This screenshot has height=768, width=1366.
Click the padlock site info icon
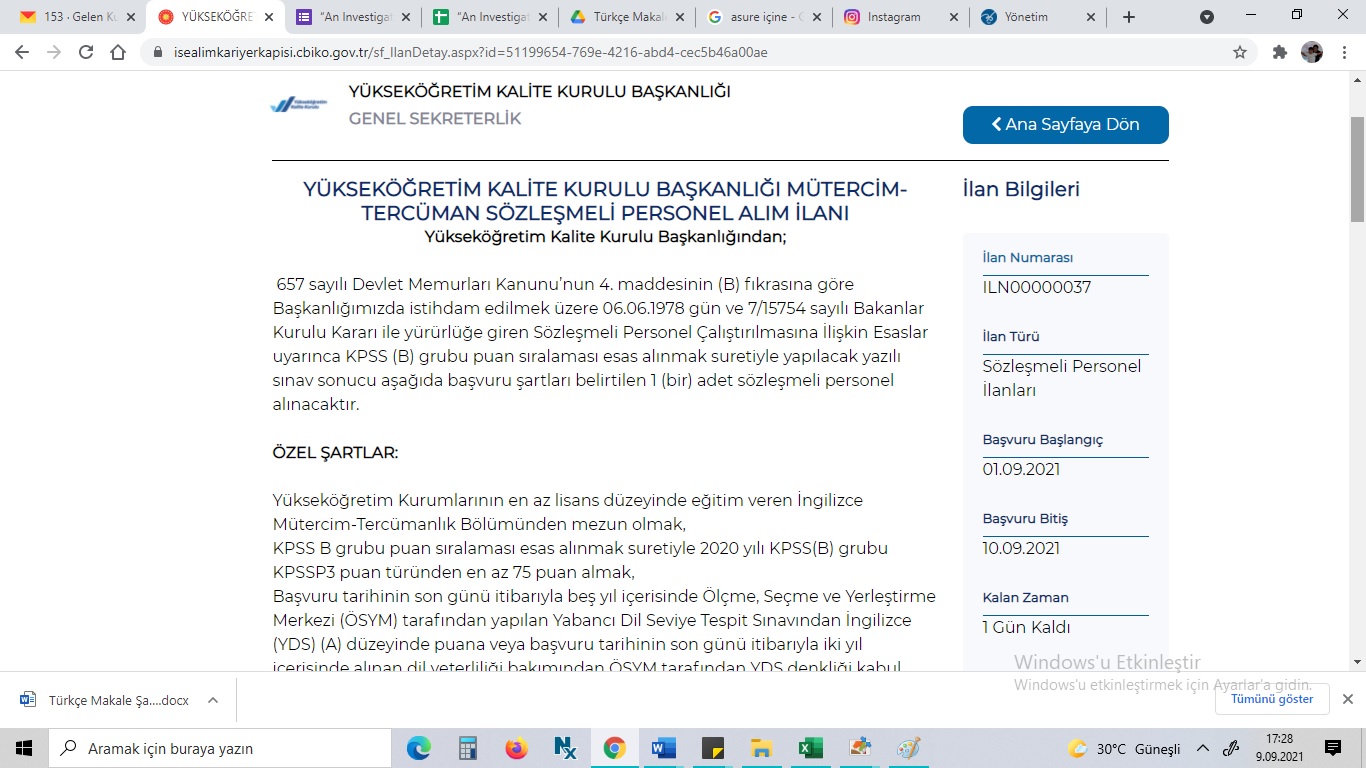click(156, 52)
